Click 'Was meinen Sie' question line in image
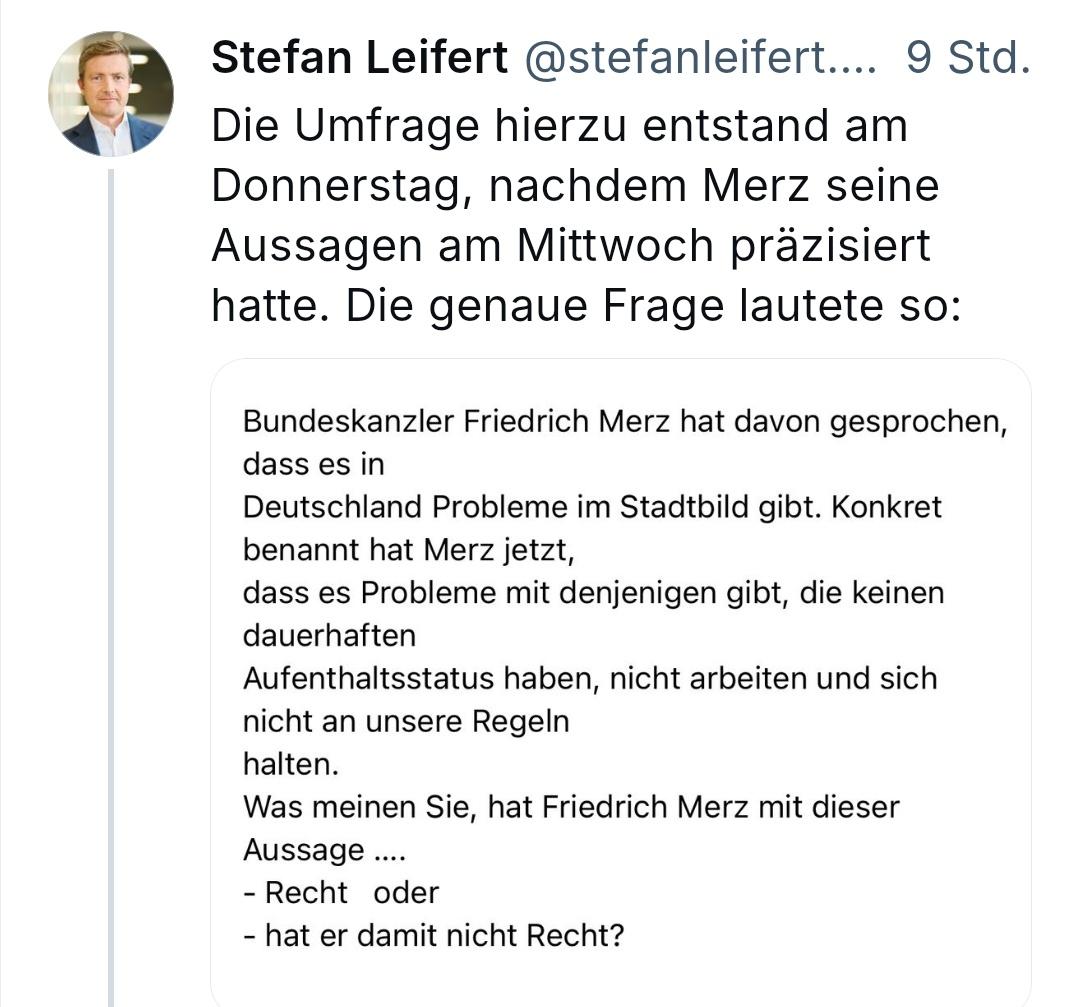 coord(571,807)
